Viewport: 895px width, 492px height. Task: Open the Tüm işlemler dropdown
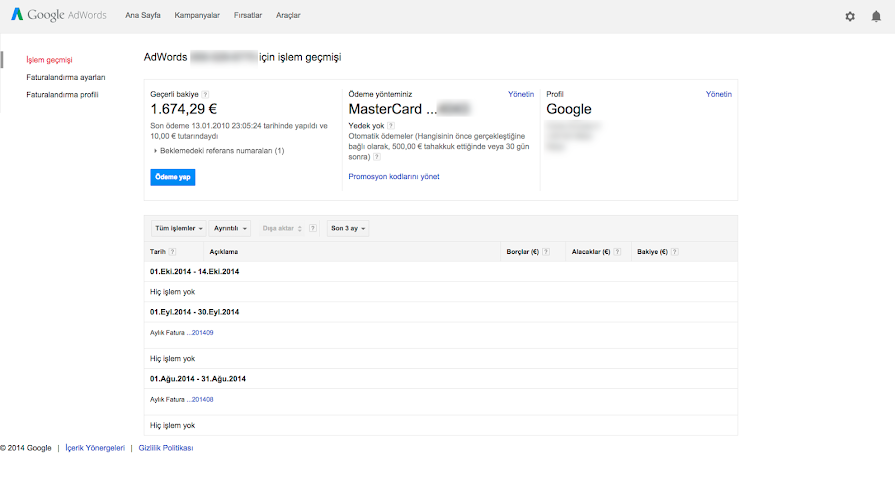tap(179, 228)
